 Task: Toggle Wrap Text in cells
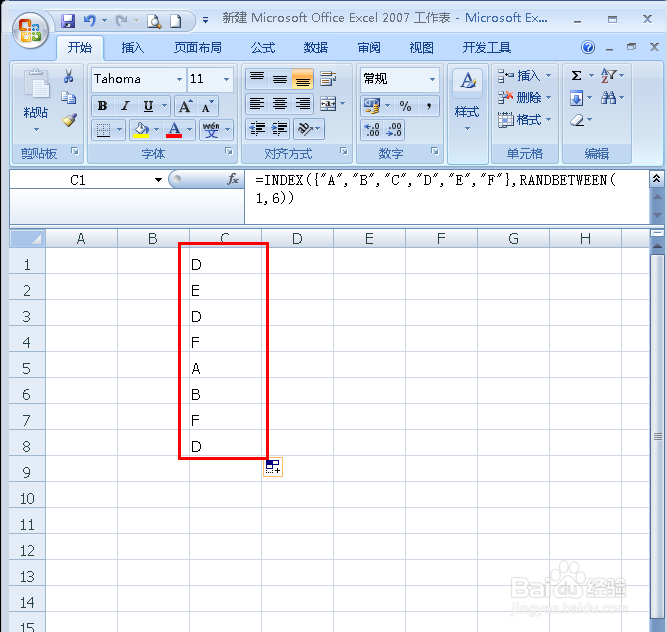328,79
